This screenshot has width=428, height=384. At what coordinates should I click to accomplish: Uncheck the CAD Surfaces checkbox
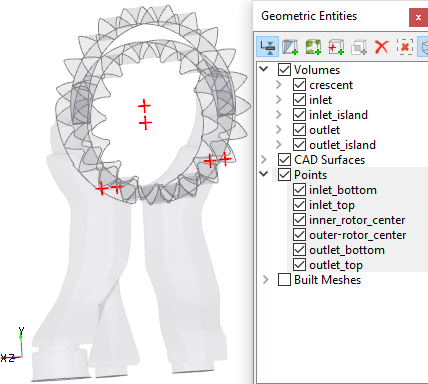(x=284, y=160)
